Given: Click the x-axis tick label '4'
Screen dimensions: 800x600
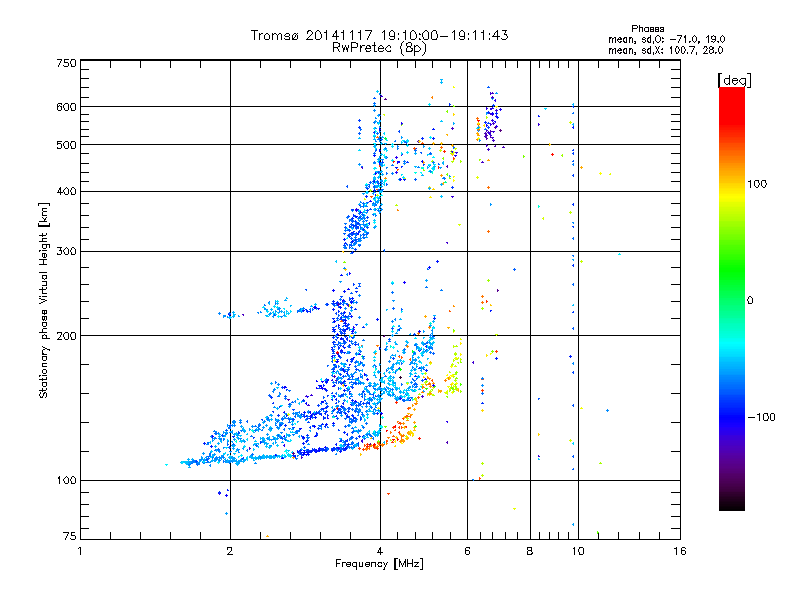Looking at the screenshot, I should (x=380, y=551).
